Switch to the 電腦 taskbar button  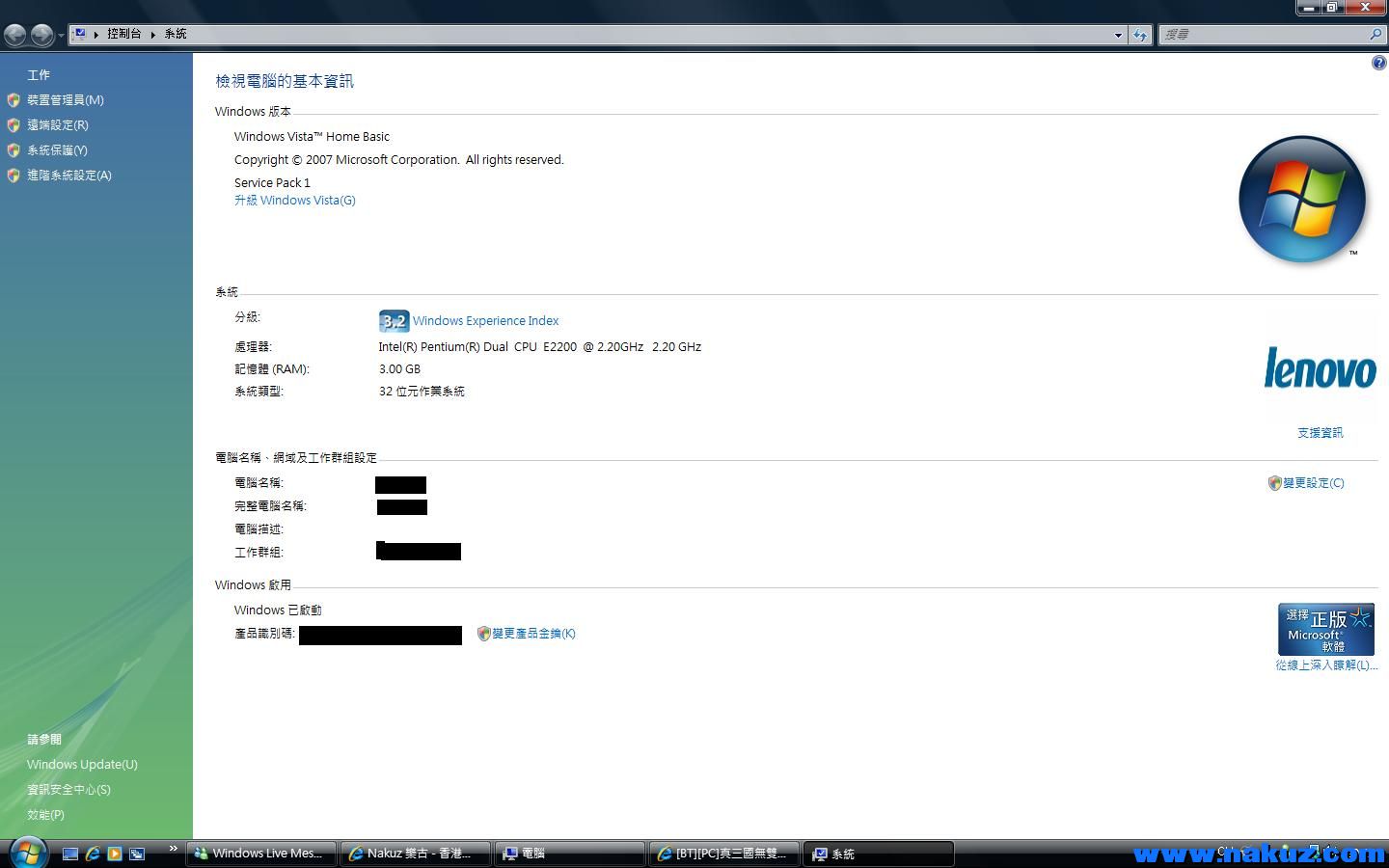tap(569, 854)
